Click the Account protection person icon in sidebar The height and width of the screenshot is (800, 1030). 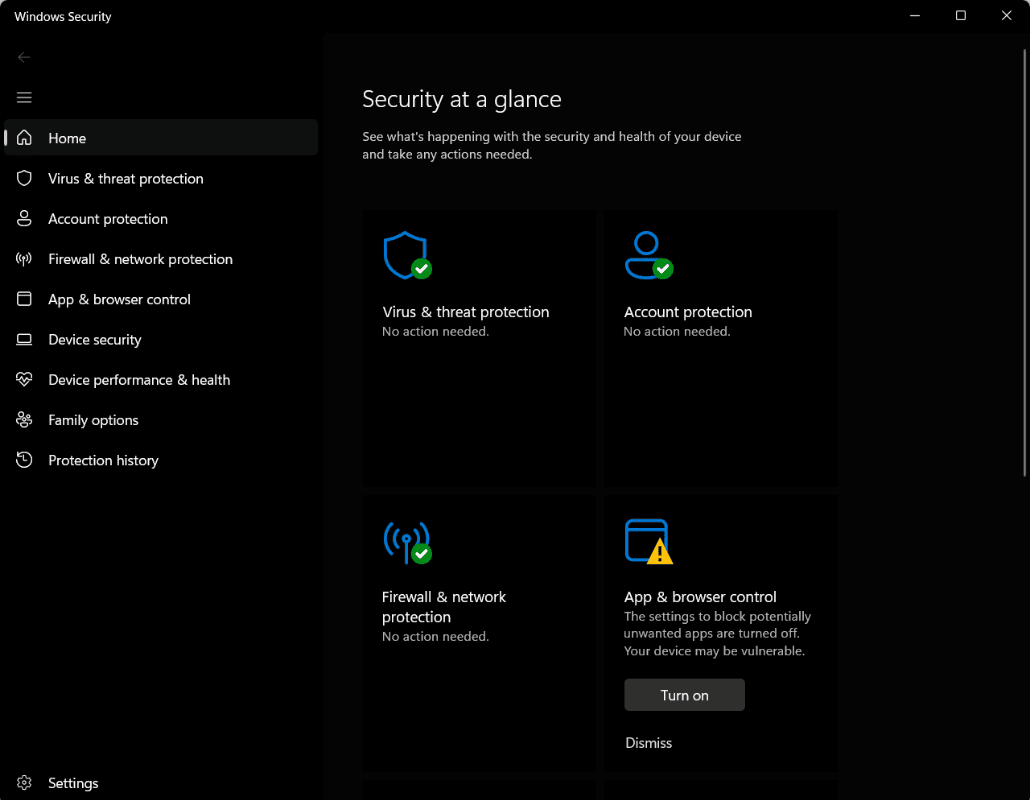click(x=24, y=218)
